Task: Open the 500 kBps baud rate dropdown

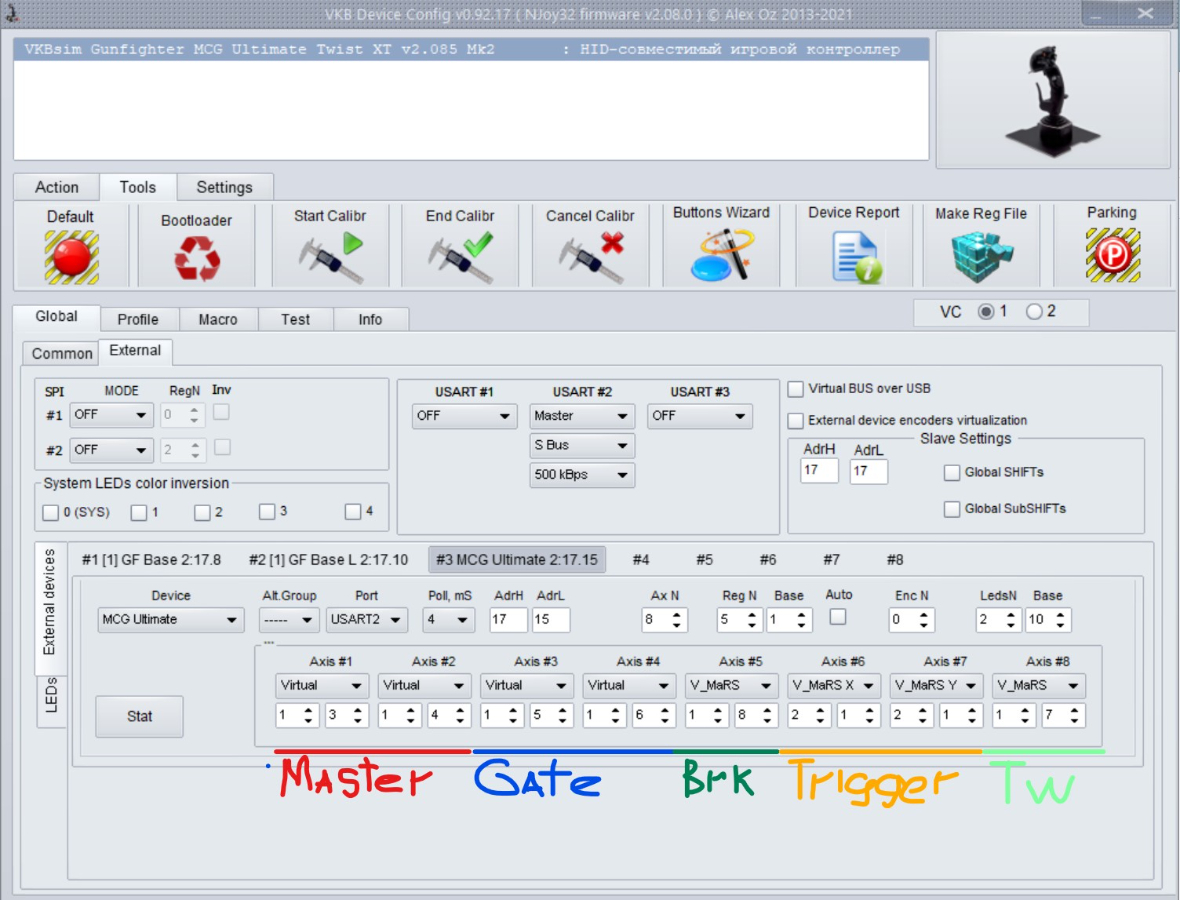Action: tap(581, 475)
